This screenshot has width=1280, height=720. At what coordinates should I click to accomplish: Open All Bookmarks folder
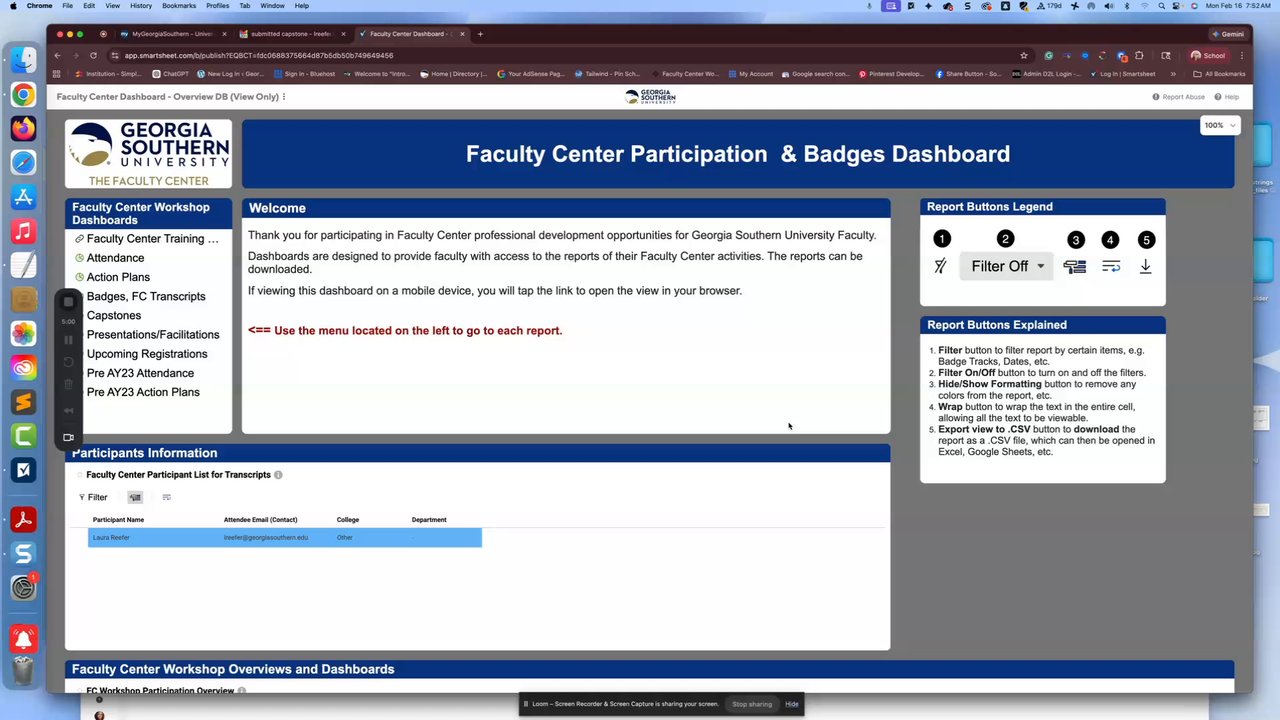pos(1219,74)
